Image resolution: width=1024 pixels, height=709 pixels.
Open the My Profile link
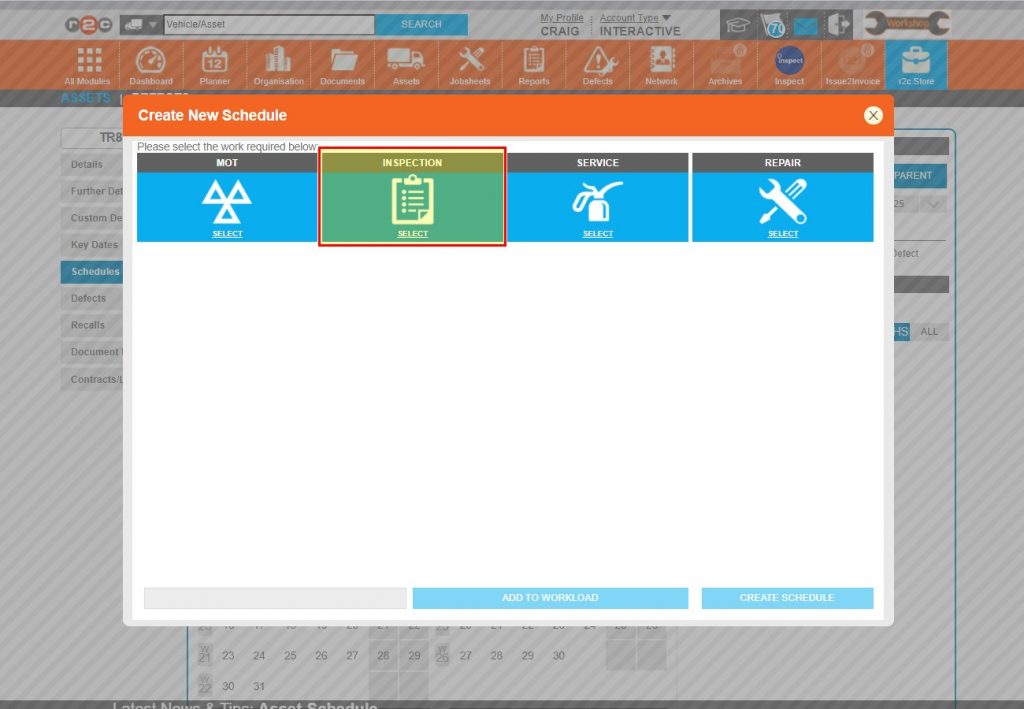(x=561, y=18)
